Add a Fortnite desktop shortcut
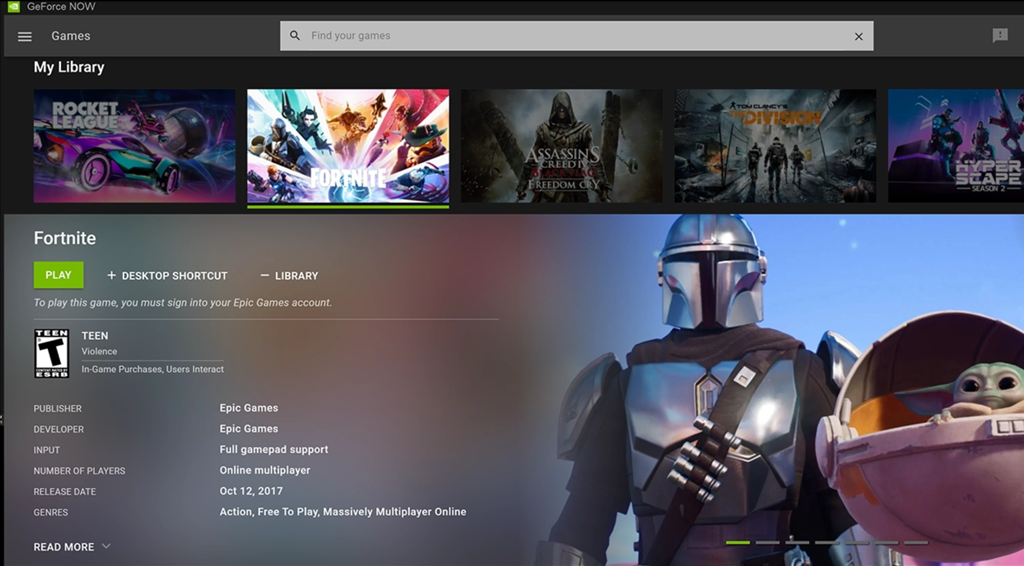Screen dimensions: 1024x566 coord(167,275)
